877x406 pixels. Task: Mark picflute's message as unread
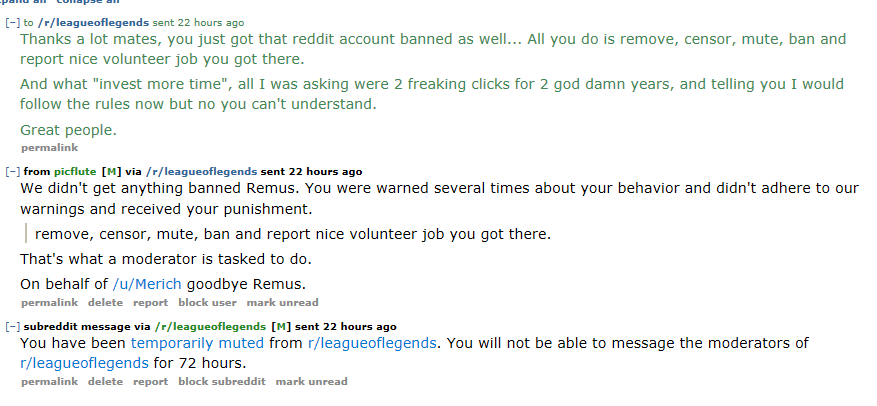coord(282,303)
